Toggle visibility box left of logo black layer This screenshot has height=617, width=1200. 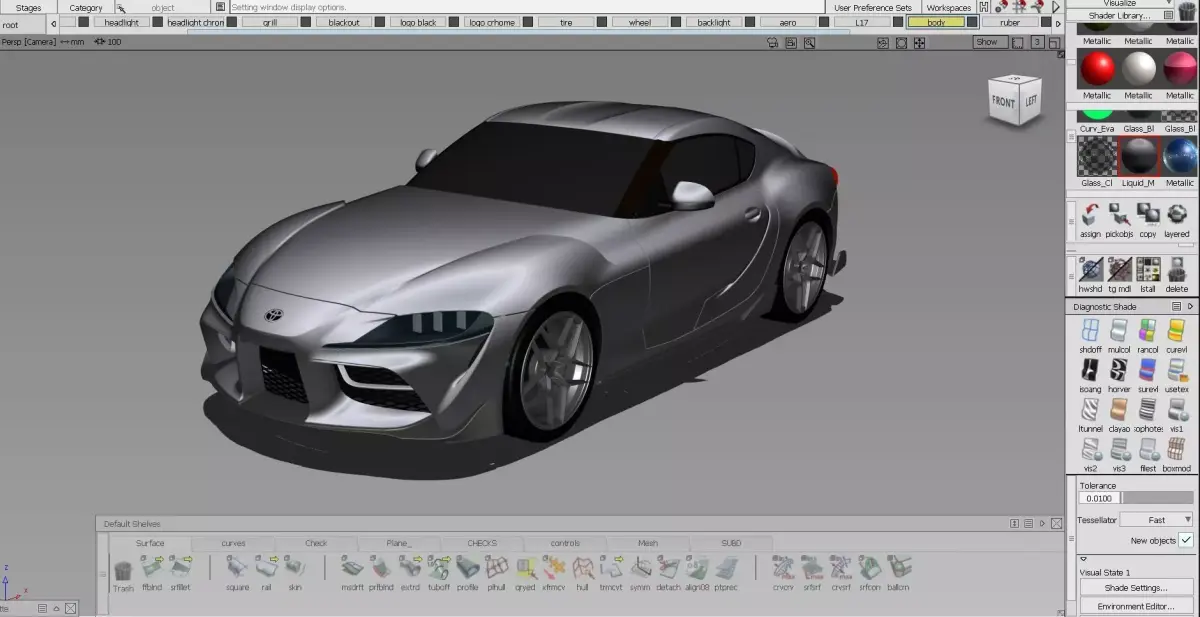(380, 22)
